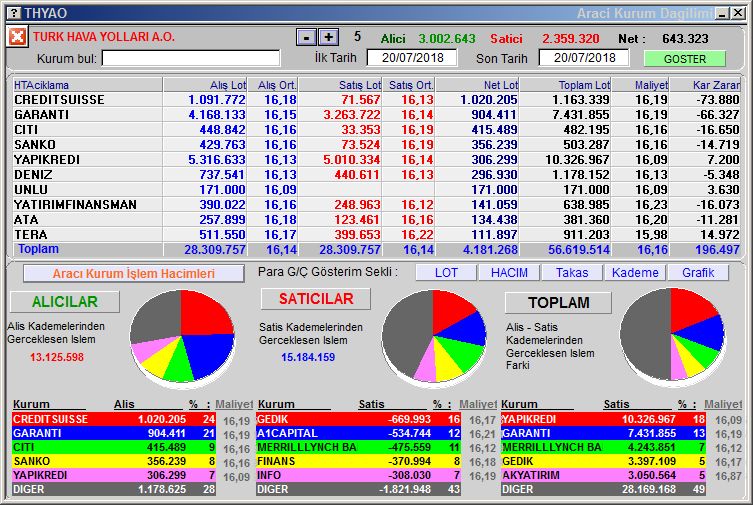Sort by the Alış Lot column header
The width and height of the screenshot is (753, 505).
[206, 85]
